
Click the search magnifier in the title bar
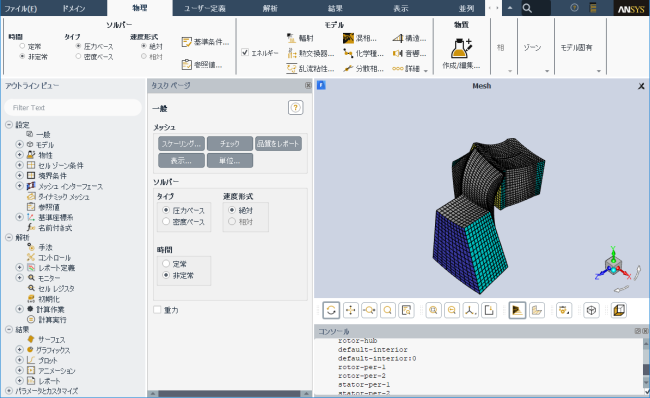click(x=527, y=8)
